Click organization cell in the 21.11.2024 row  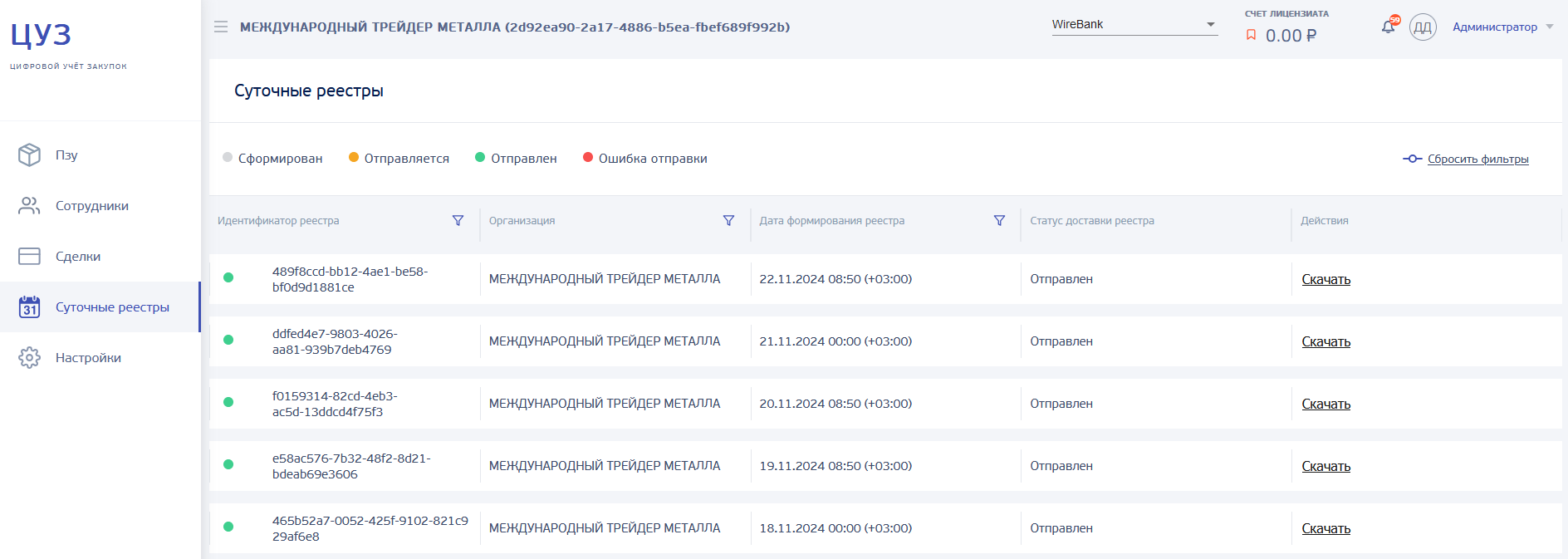pos(605,341)
